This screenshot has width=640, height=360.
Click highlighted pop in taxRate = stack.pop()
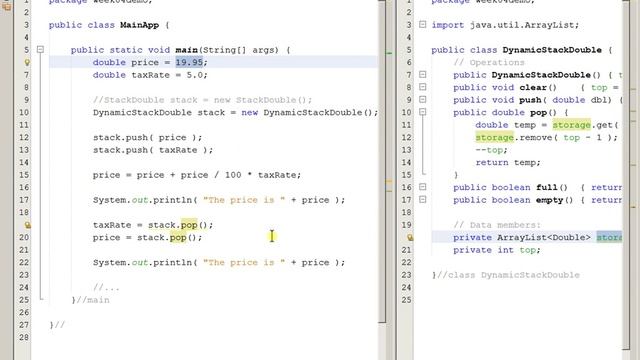click(189, 225)
